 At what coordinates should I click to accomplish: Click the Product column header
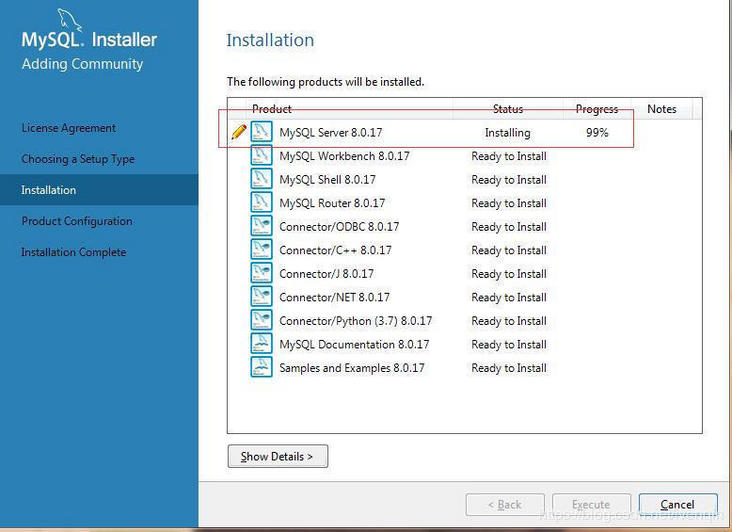272,109
